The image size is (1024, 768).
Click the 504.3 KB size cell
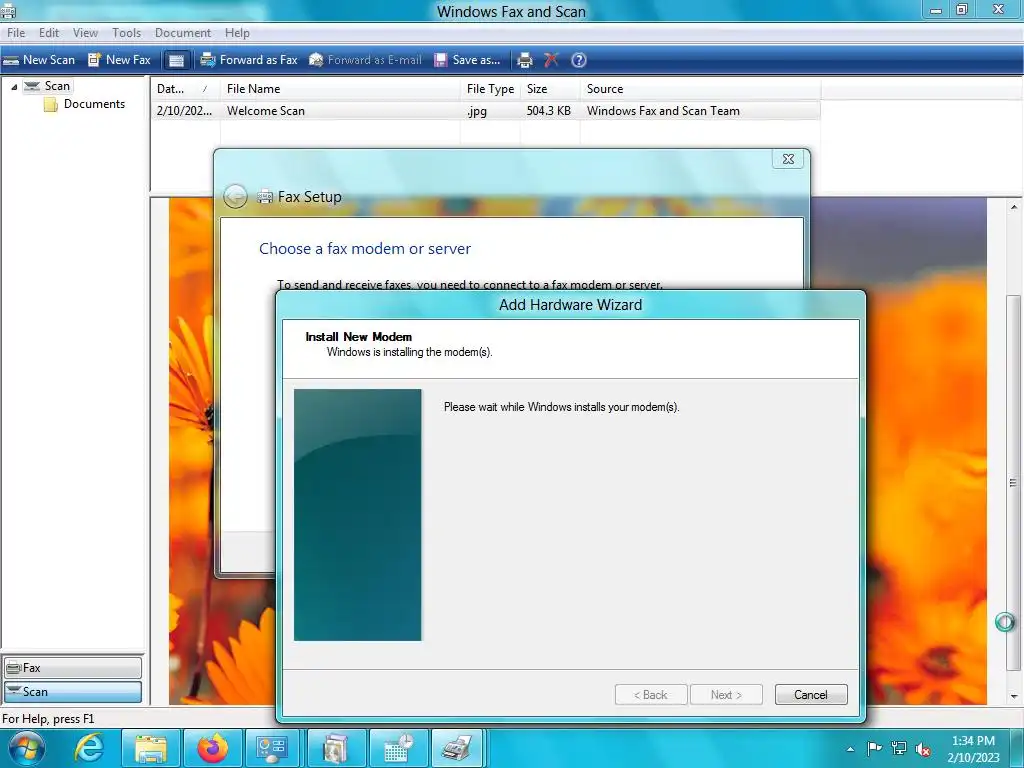[x=549, y=111]
